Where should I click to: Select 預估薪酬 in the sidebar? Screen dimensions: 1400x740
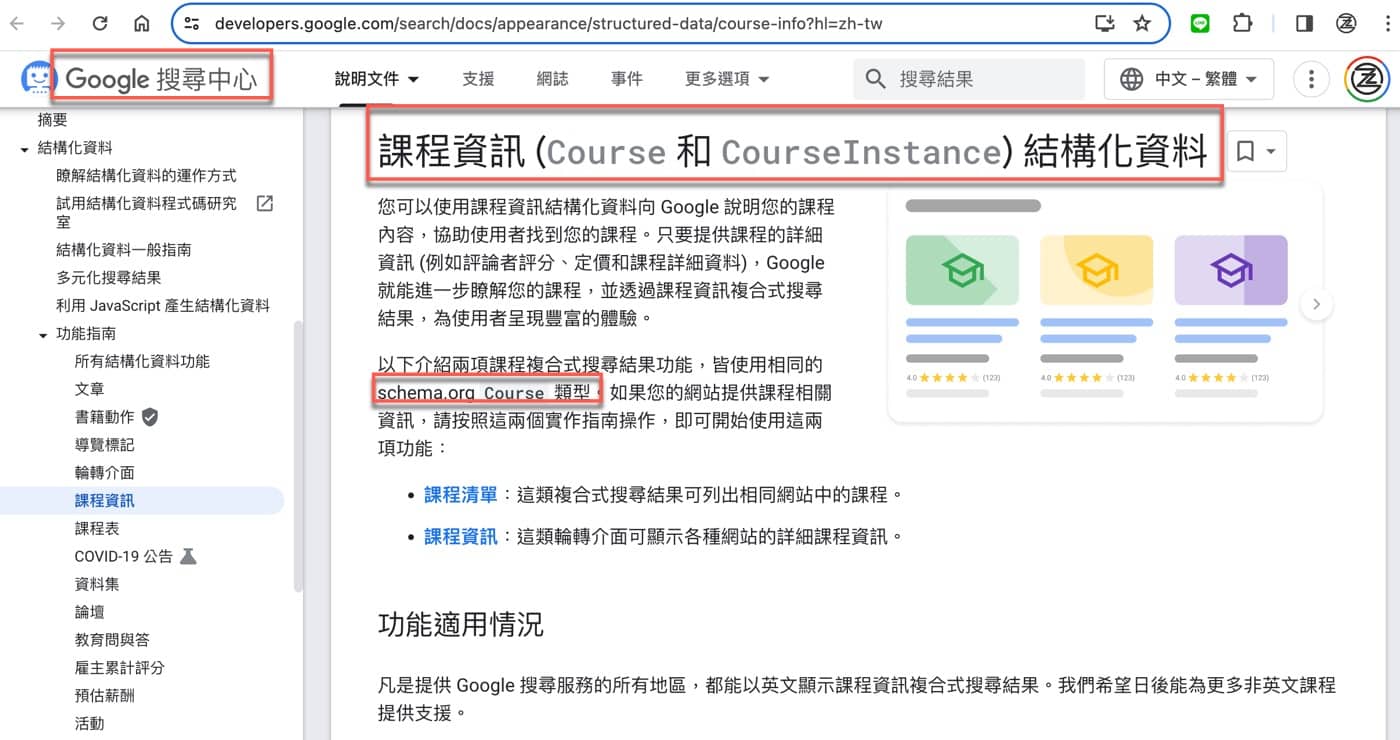[x=104, y=696]
